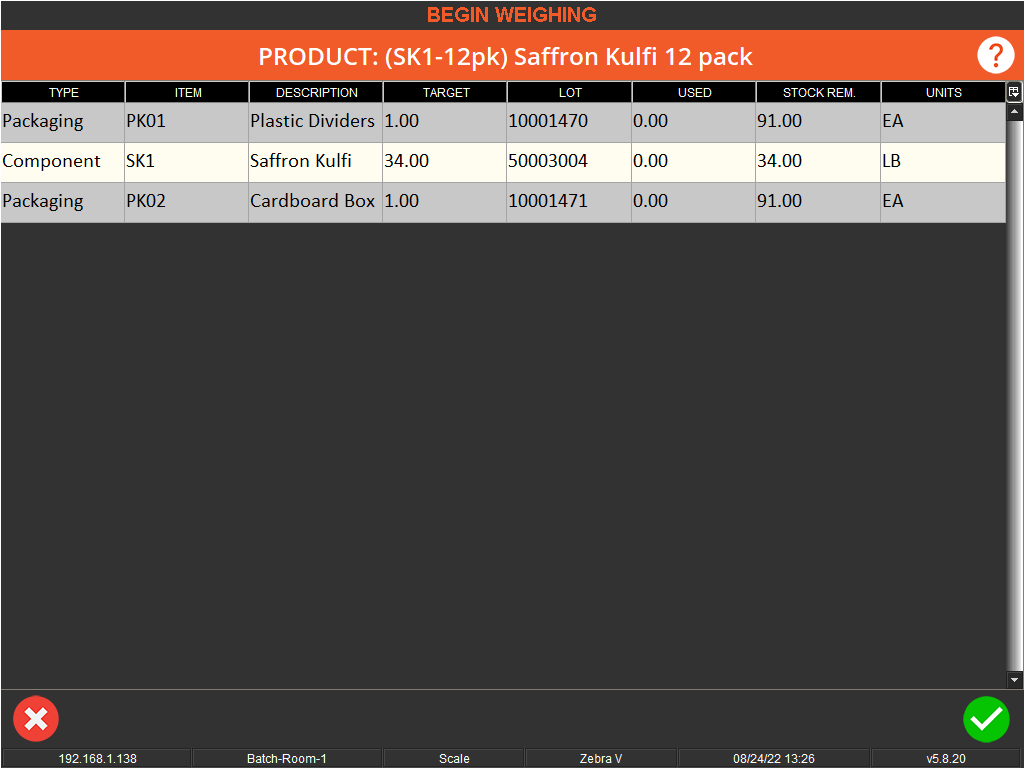Click the PRODUCT Saffron Kulfi 12 pack banner
The height and width of the screenshot is (769, 1025).
tap(505, 56)
